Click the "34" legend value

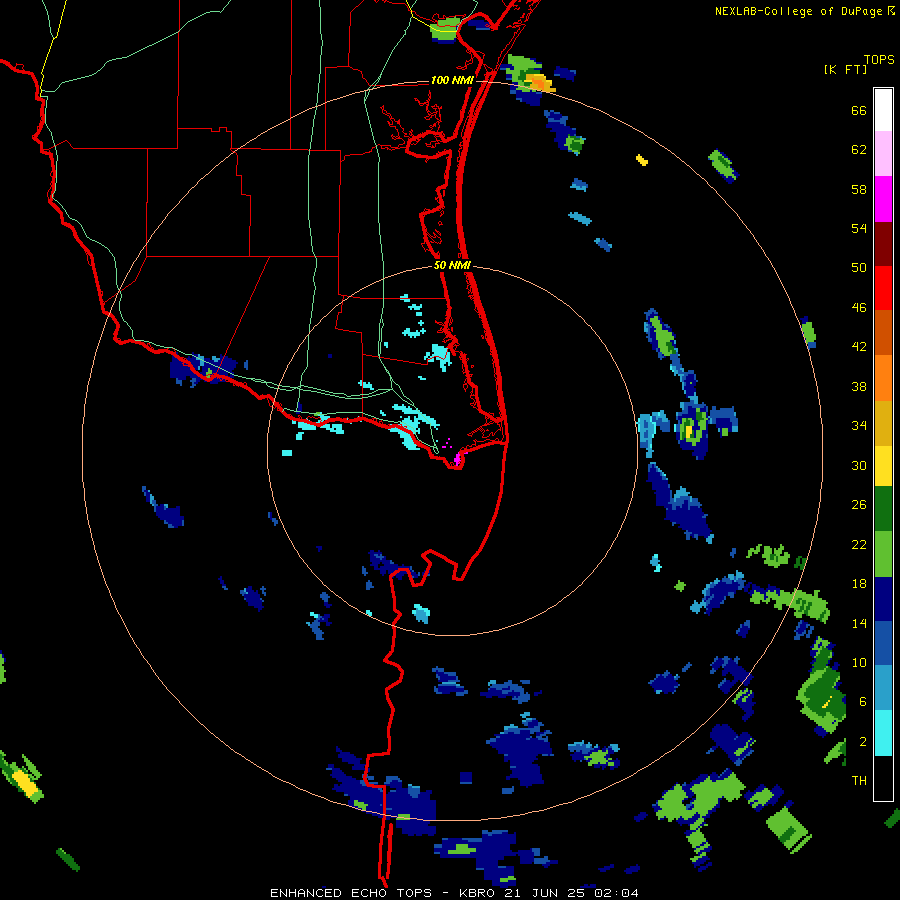tap(859, 426)
